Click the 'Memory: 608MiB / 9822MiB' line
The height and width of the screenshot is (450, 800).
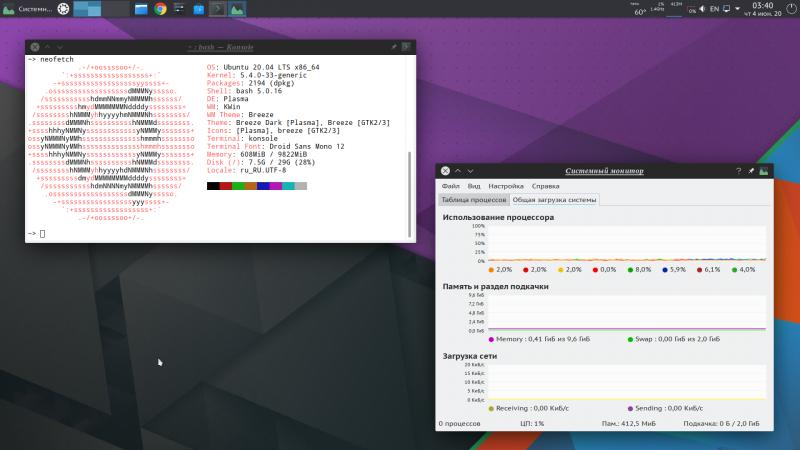click(257, 154)
